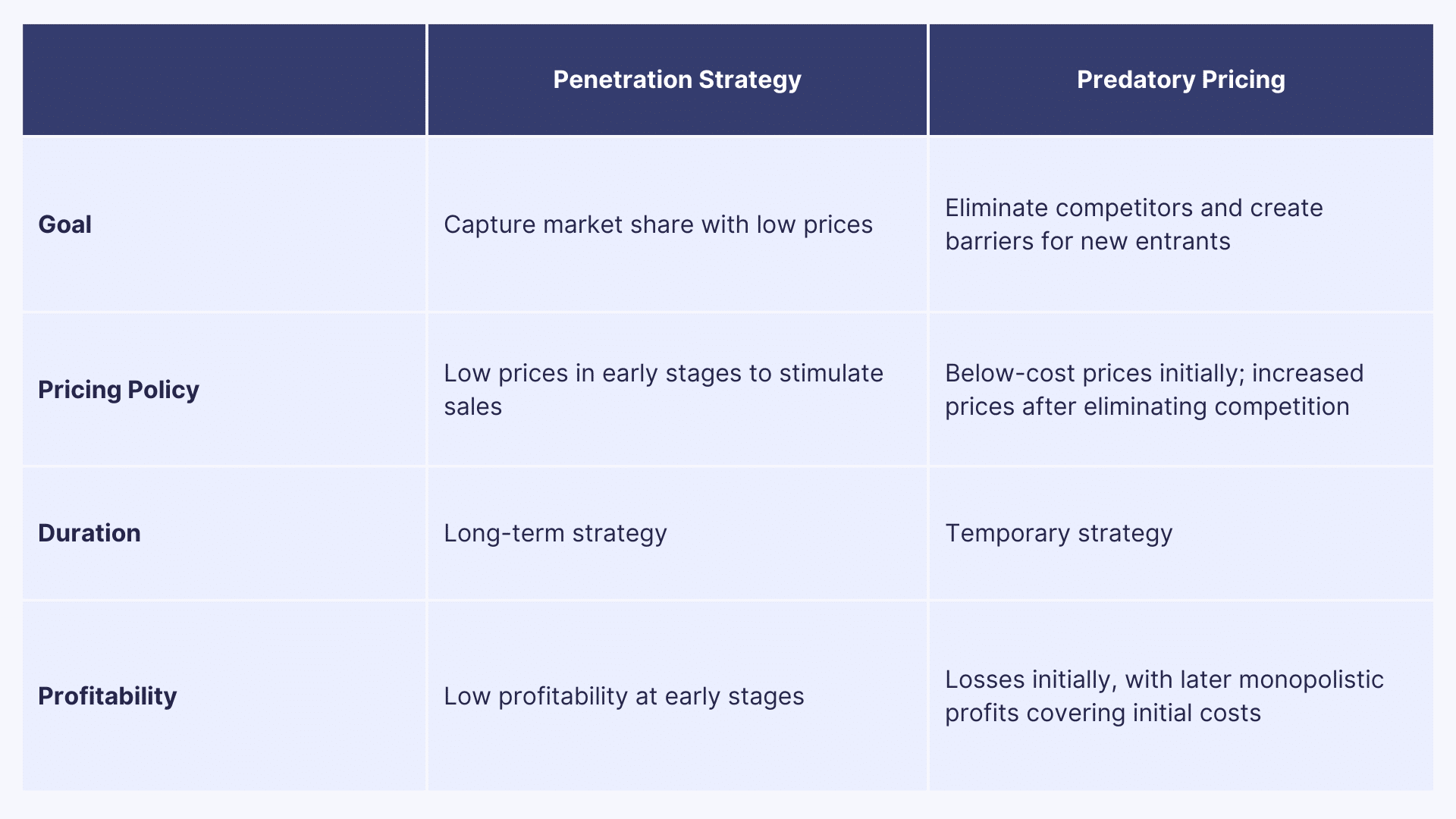
Task: Select the 'Below-cost prices initially' cell text
Action: pos(1154,390)
